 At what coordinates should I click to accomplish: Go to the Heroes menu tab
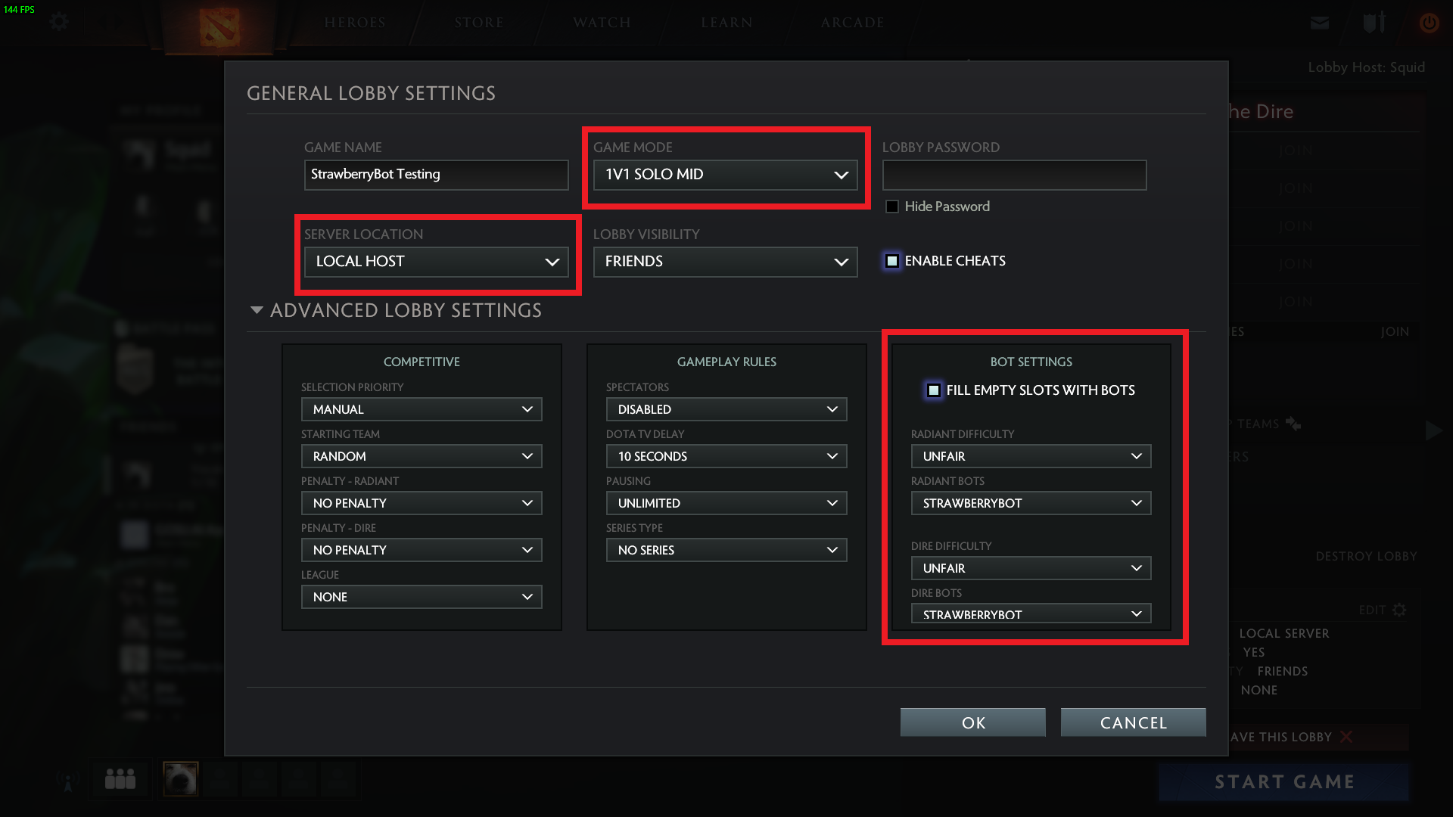tap(356, 23)
